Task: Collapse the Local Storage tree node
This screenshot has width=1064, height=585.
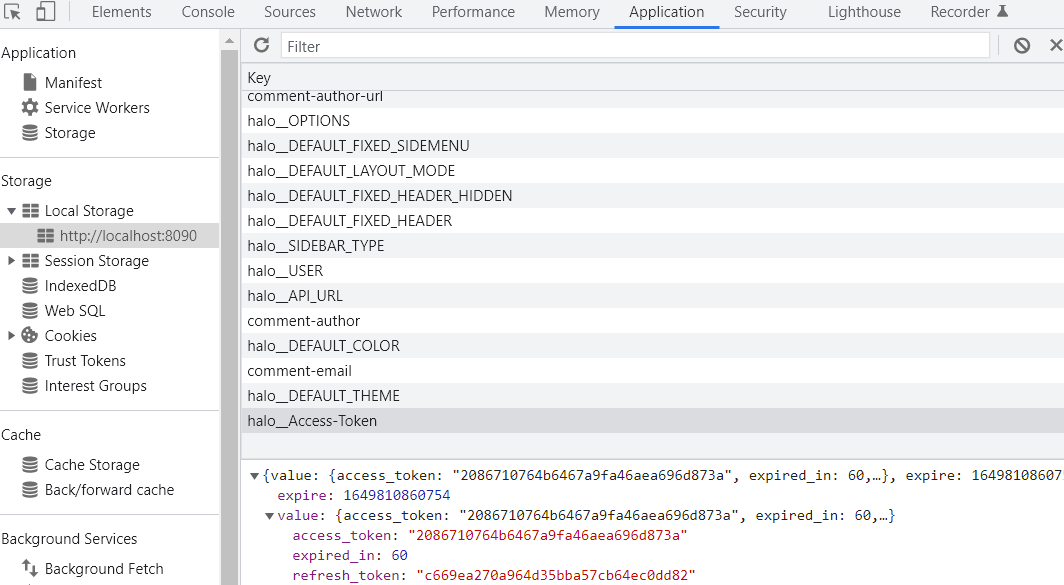Action: point(12,211)
